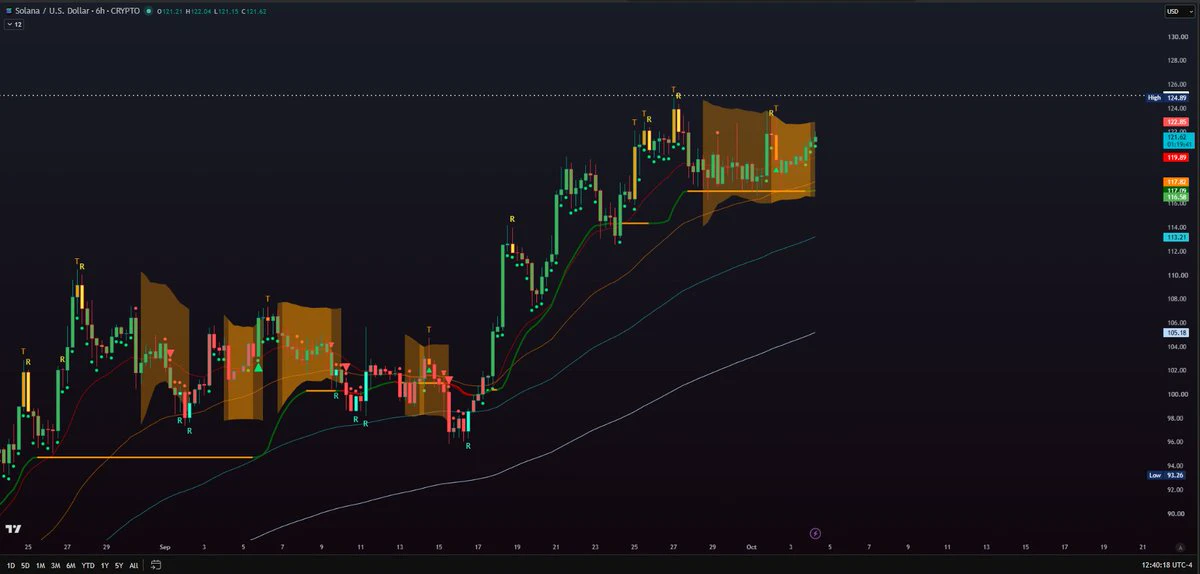Select the 1D time range
This screenshot has width=1200, height=574.
(x=10, y=565)
